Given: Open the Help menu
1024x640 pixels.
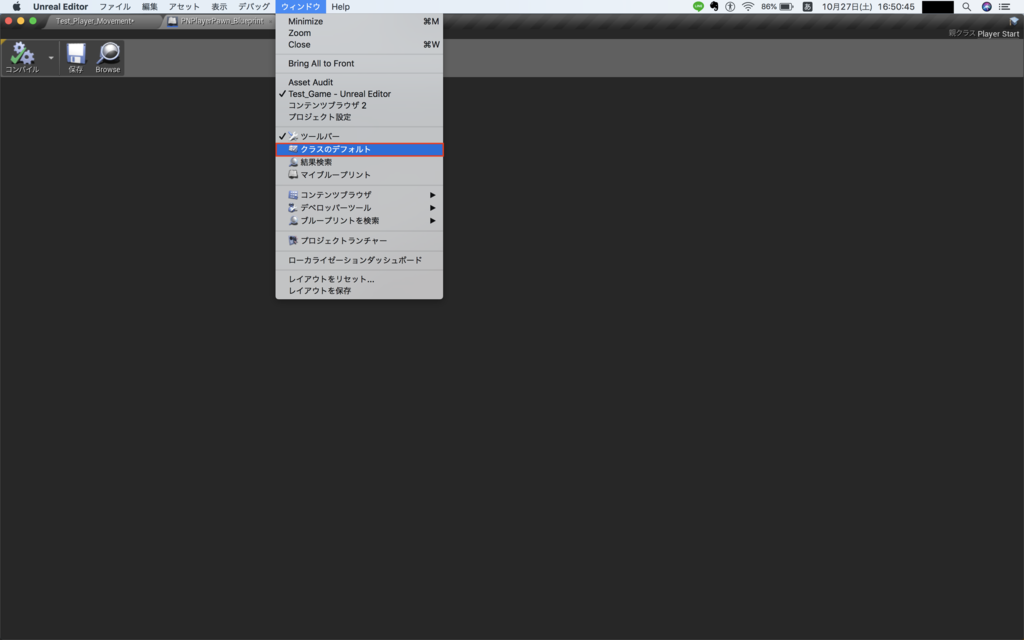Looking at the screenshot, I should point(340,7).
